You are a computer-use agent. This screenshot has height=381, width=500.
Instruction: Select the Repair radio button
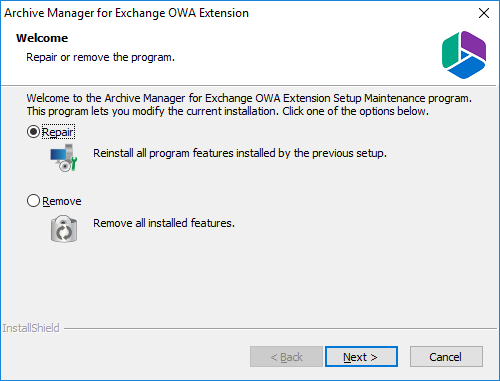point(33,132)
